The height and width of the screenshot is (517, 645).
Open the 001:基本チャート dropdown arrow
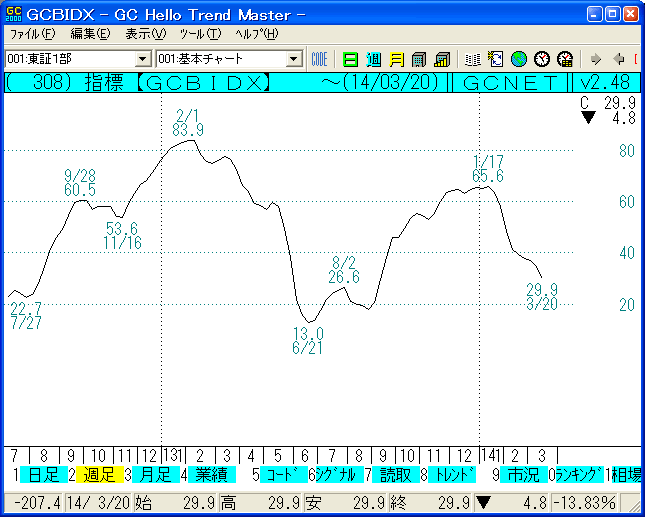click(294, 60)
